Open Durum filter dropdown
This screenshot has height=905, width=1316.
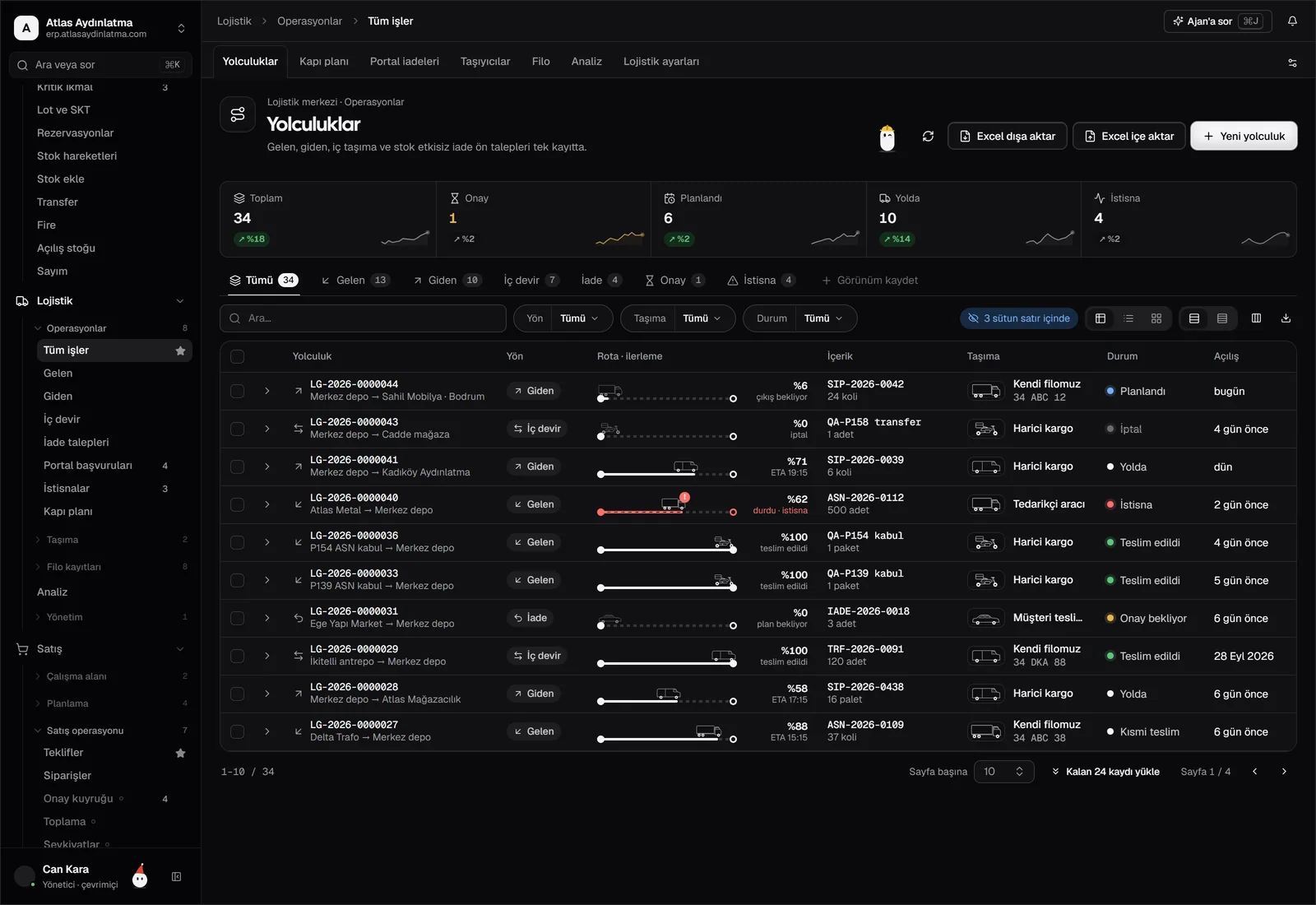(x=799, y=318)
